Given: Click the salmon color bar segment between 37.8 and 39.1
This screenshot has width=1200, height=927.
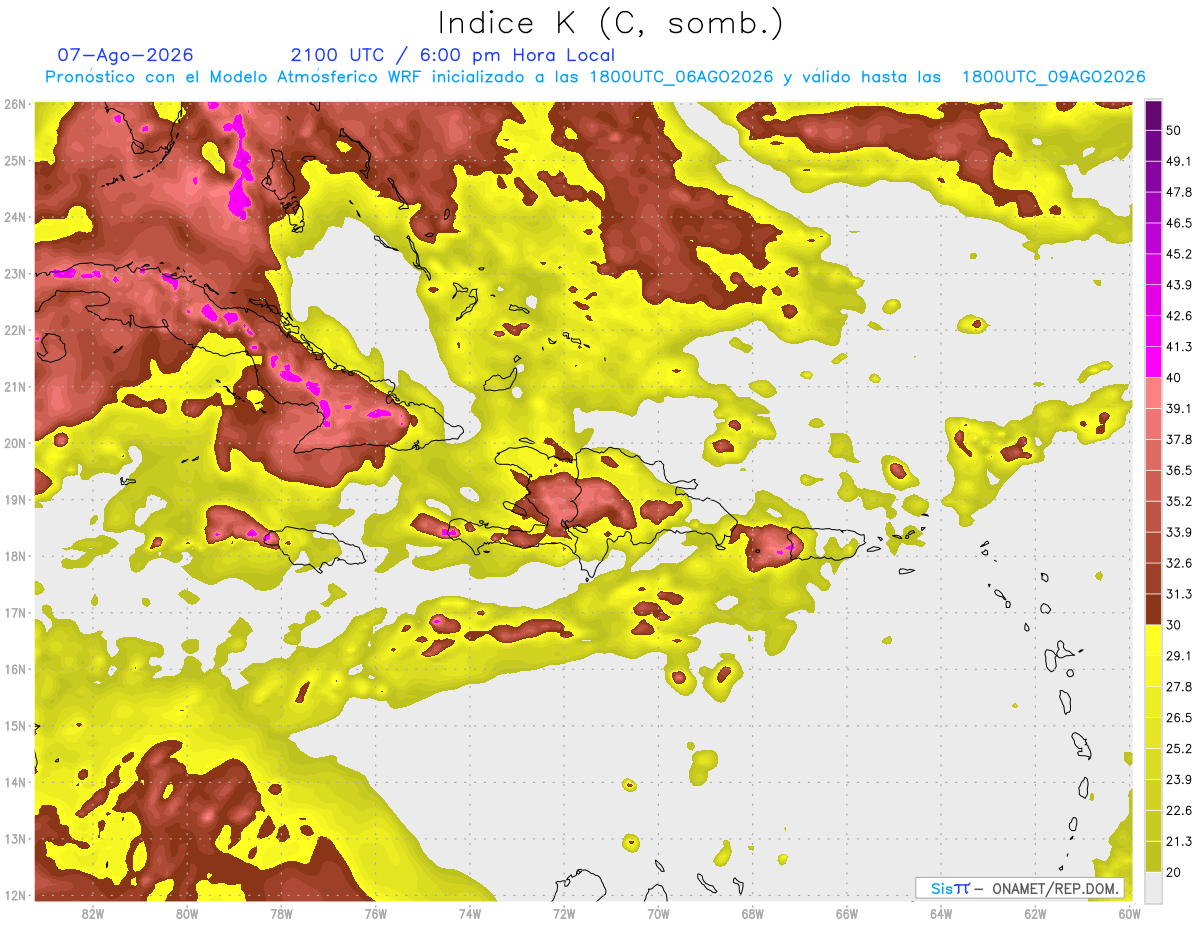Looking at the screenshot, I should (x=1153, y=423).
